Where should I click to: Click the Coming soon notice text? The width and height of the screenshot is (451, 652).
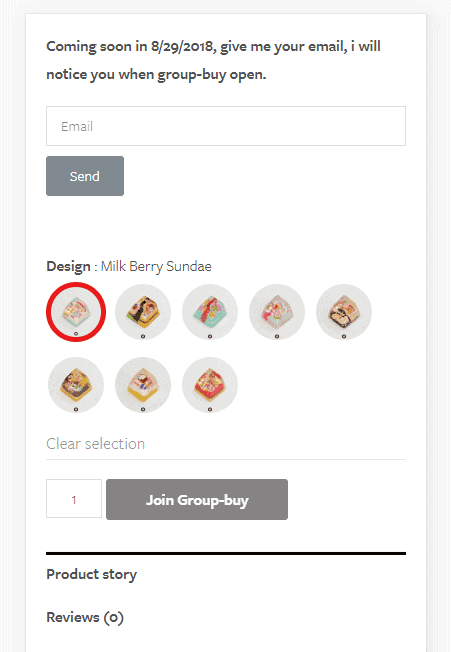pos(213,60)
